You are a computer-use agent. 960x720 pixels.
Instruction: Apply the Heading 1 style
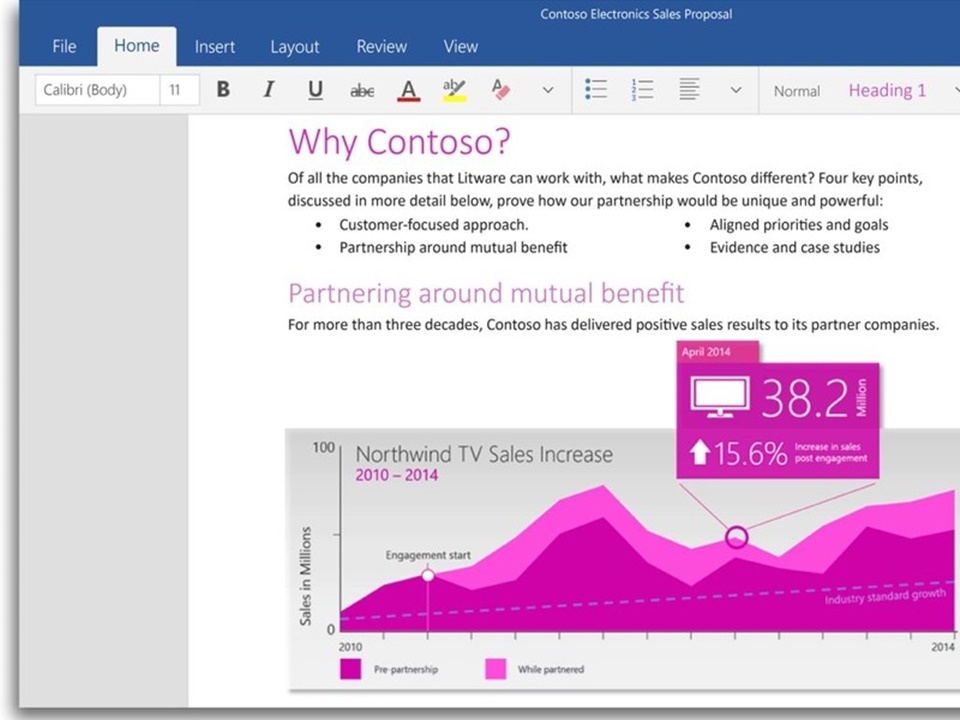tap(887, 90)
